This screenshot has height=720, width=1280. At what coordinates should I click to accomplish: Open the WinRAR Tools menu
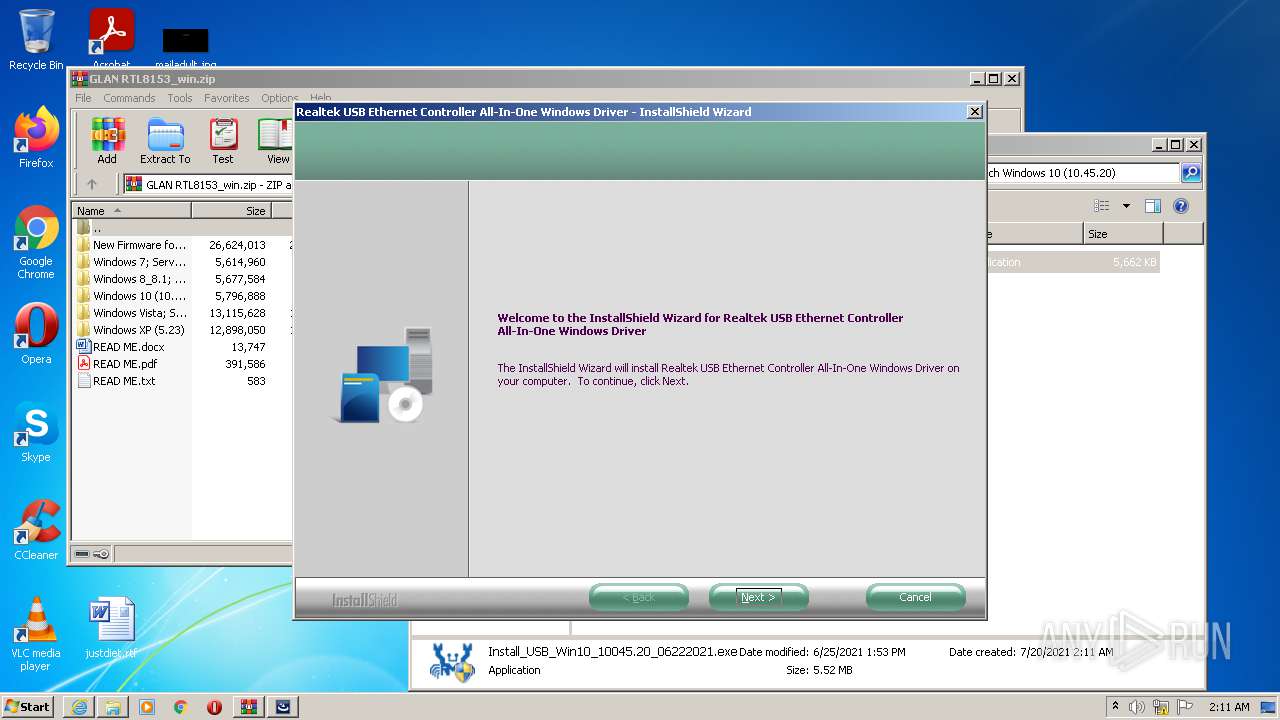180,98
